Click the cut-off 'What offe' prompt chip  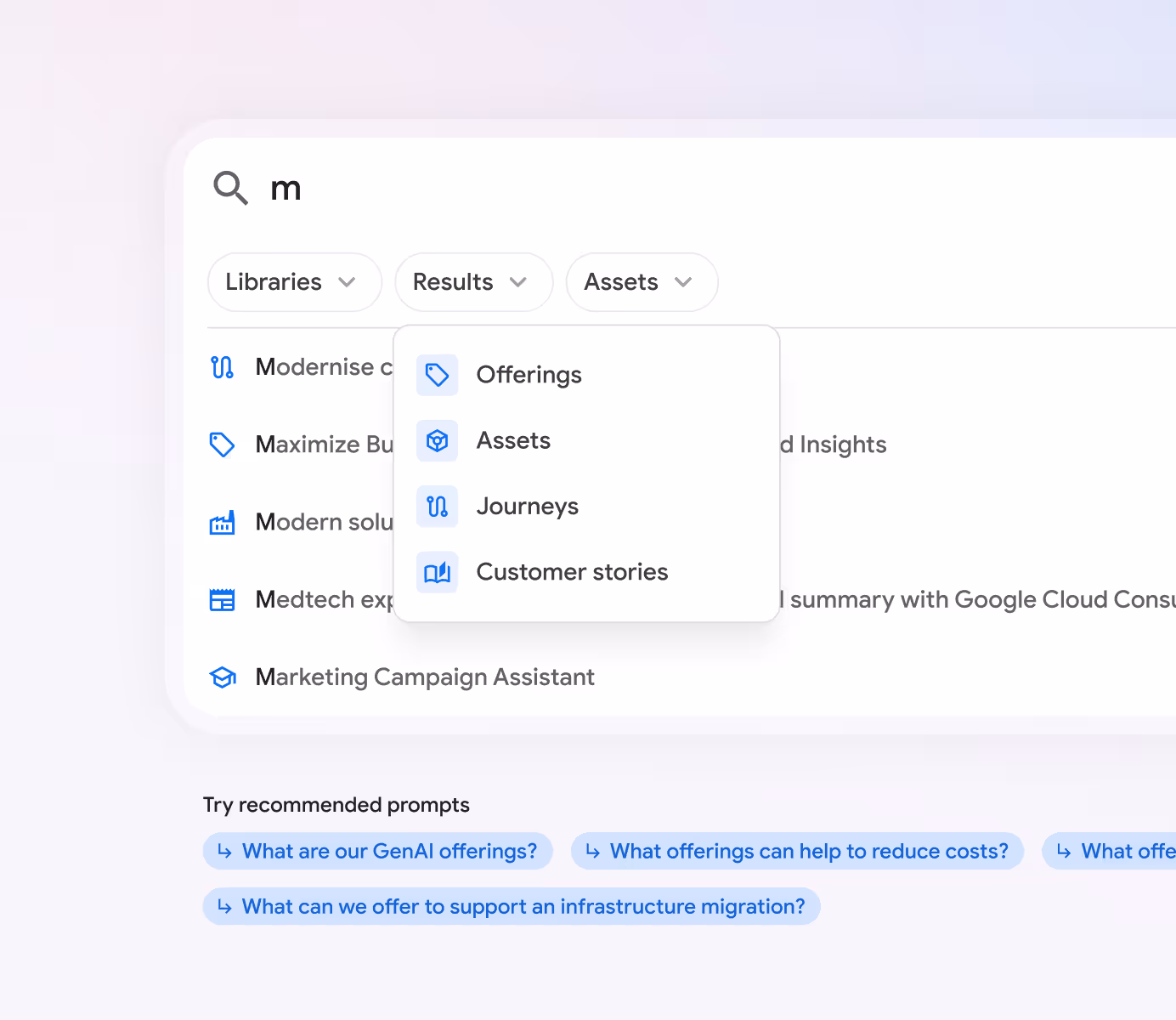[x=1110, y=851]
